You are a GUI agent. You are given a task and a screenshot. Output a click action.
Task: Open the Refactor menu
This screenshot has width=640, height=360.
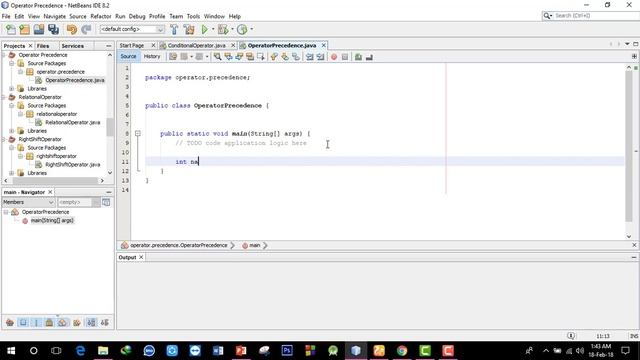click(x=101, y=16)
